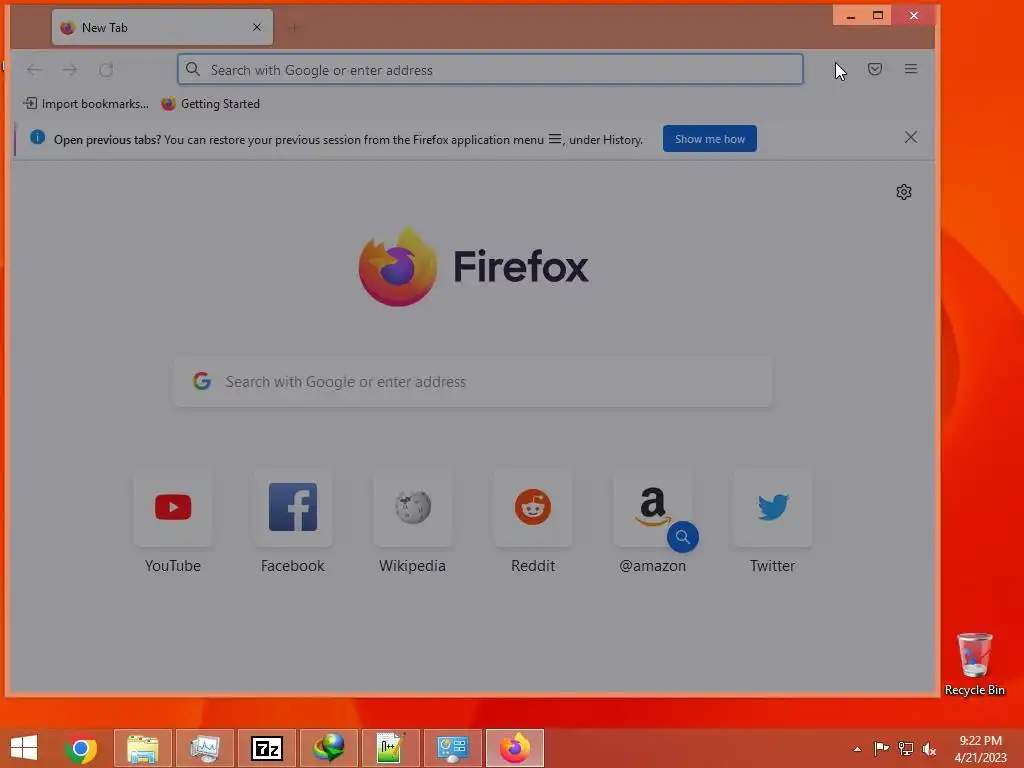Image resolution: width=1024 pixels, height=768 pixels.
Task: Open the Recycle Bin desktop icon
Action: tap(974, 664)
